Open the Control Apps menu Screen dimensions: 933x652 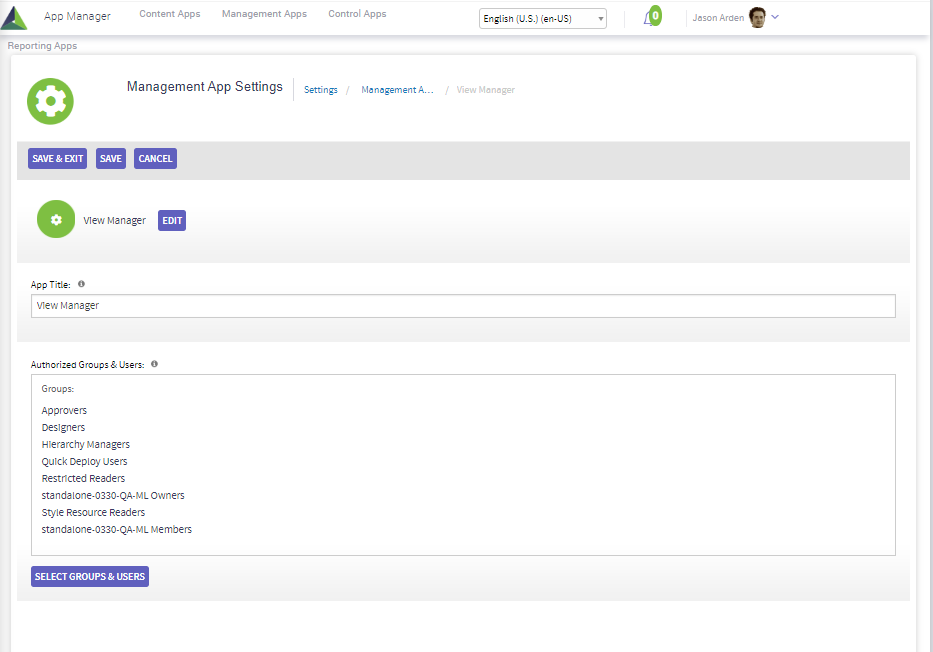357,14
